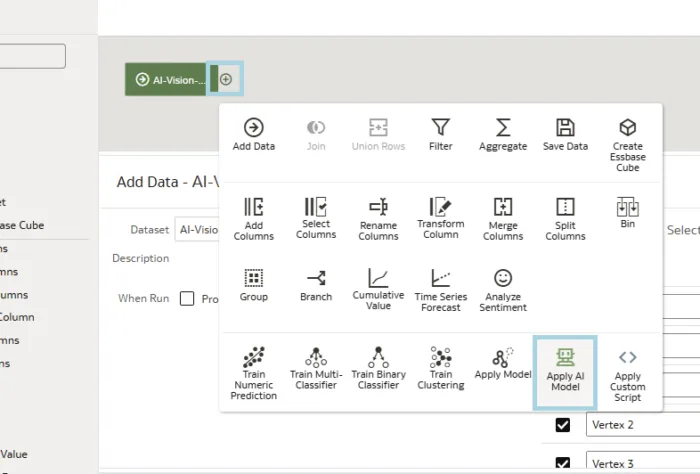
Task: Uncheck the Vertex 3 checkbox
Action: click(x=562, y=464)
